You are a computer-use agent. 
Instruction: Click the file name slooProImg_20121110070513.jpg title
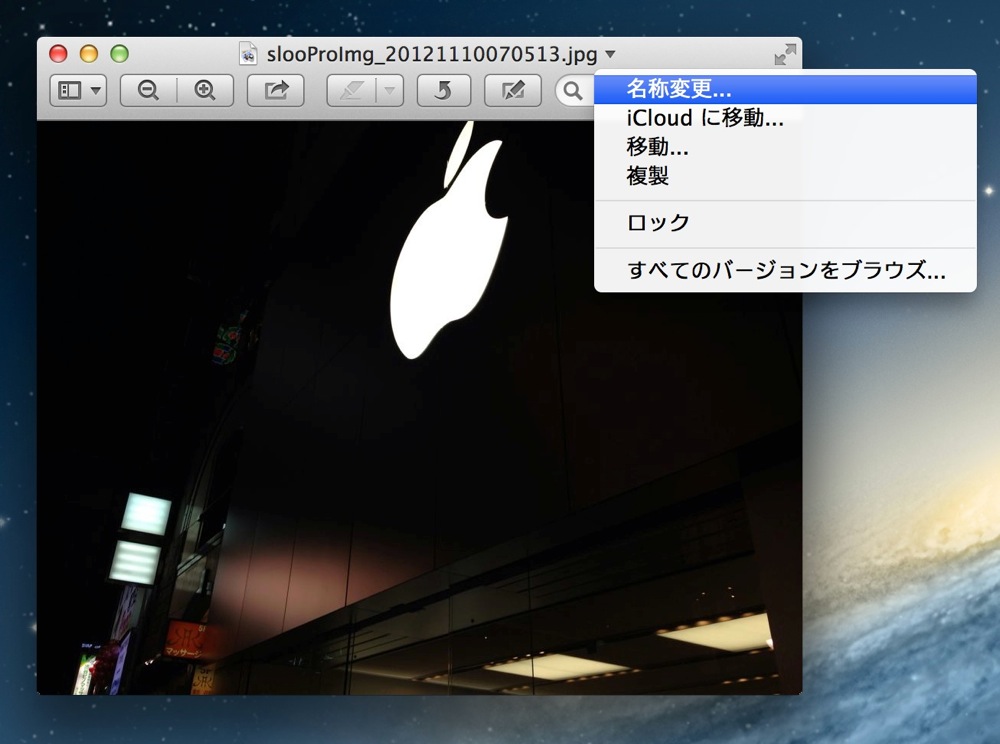pos(432,54)
